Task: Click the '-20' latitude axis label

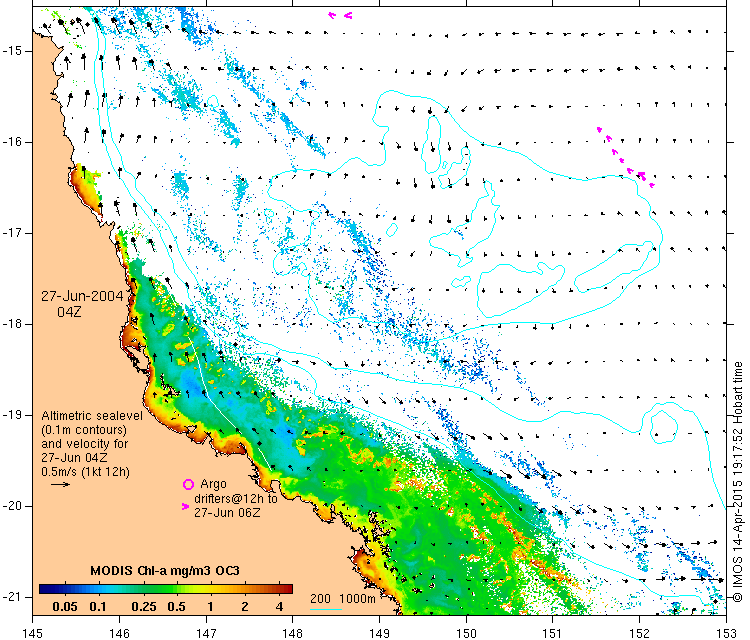Action: [x=11, y=506]
